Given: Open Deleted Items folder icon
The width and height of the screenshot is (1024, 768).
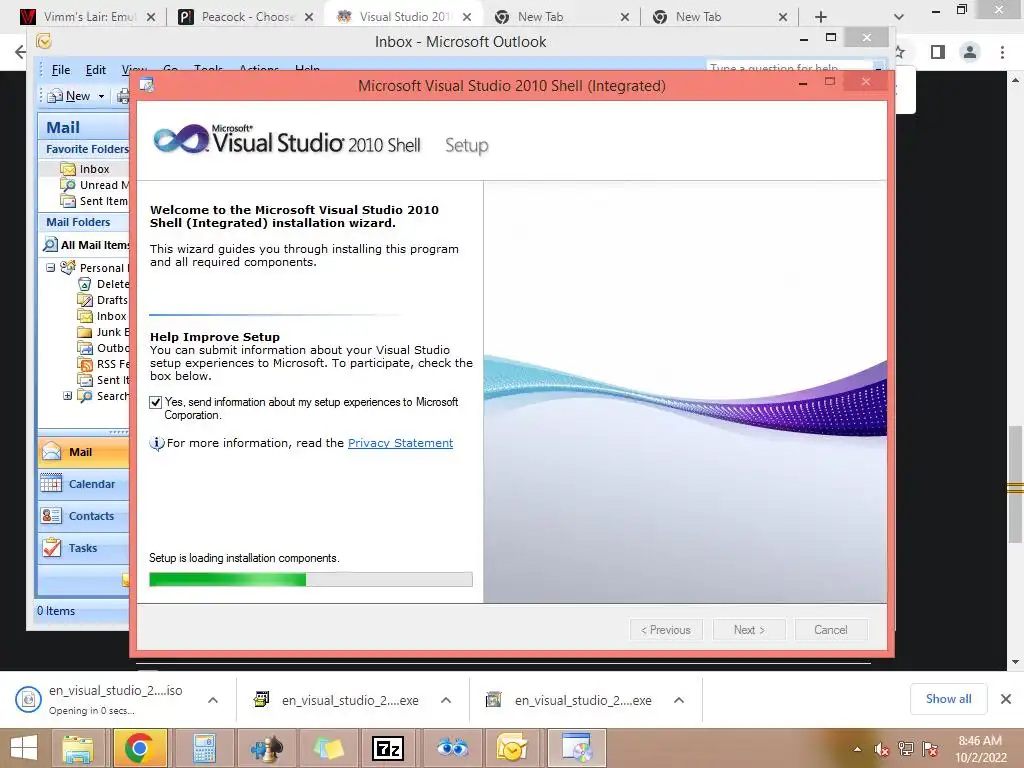Looking at the screenshot, I should coord(84,284).
